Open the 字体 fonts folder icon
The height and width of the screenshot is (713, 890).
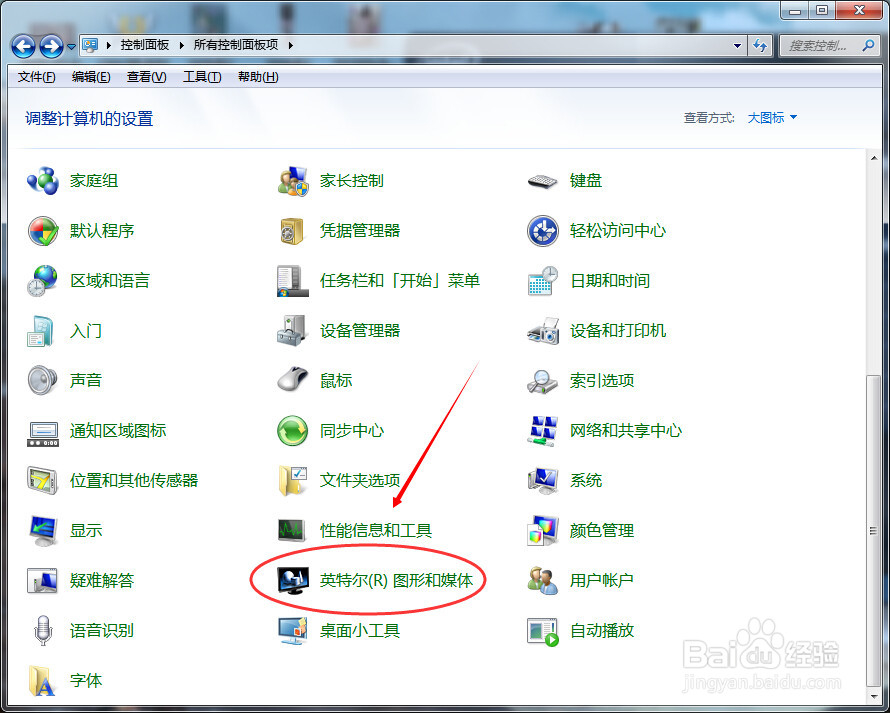coord(42,681)
